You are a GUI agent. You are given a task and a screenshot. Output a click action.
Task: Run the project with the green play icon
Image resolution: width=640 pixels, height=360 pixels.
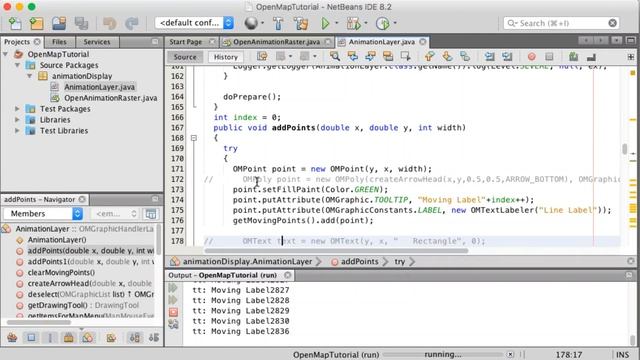pos(325,23)
